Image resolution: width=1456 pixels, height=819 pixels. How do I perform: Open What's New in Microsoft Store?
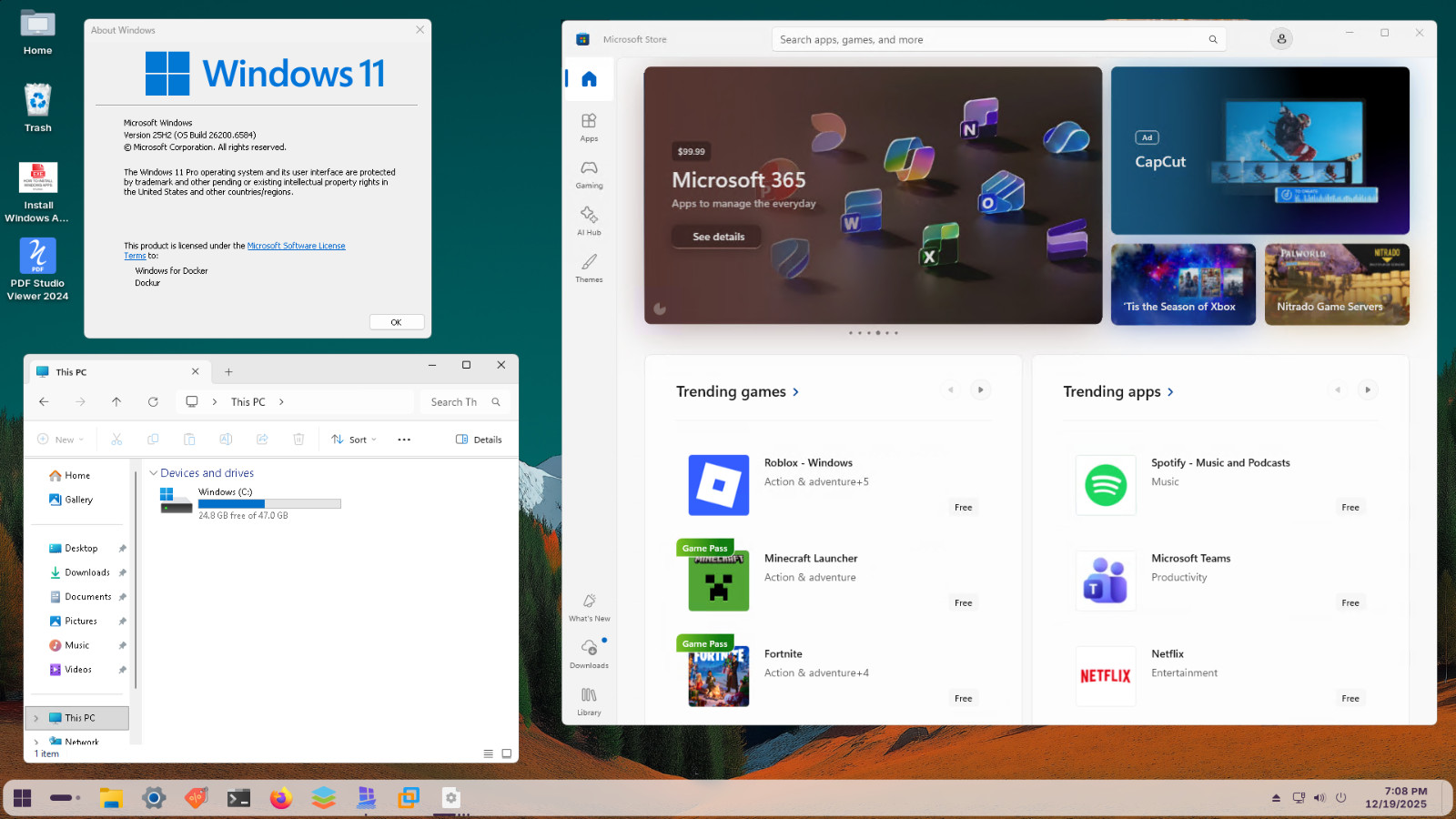click(x=589, y=607)
